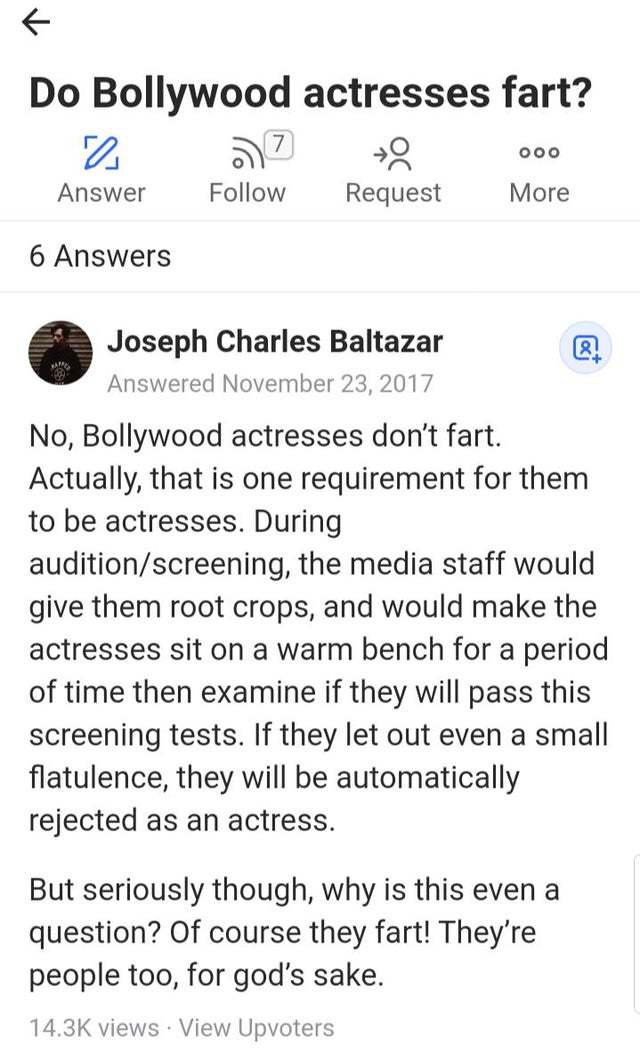Tap the 14.3K views count

[94, 1027]
